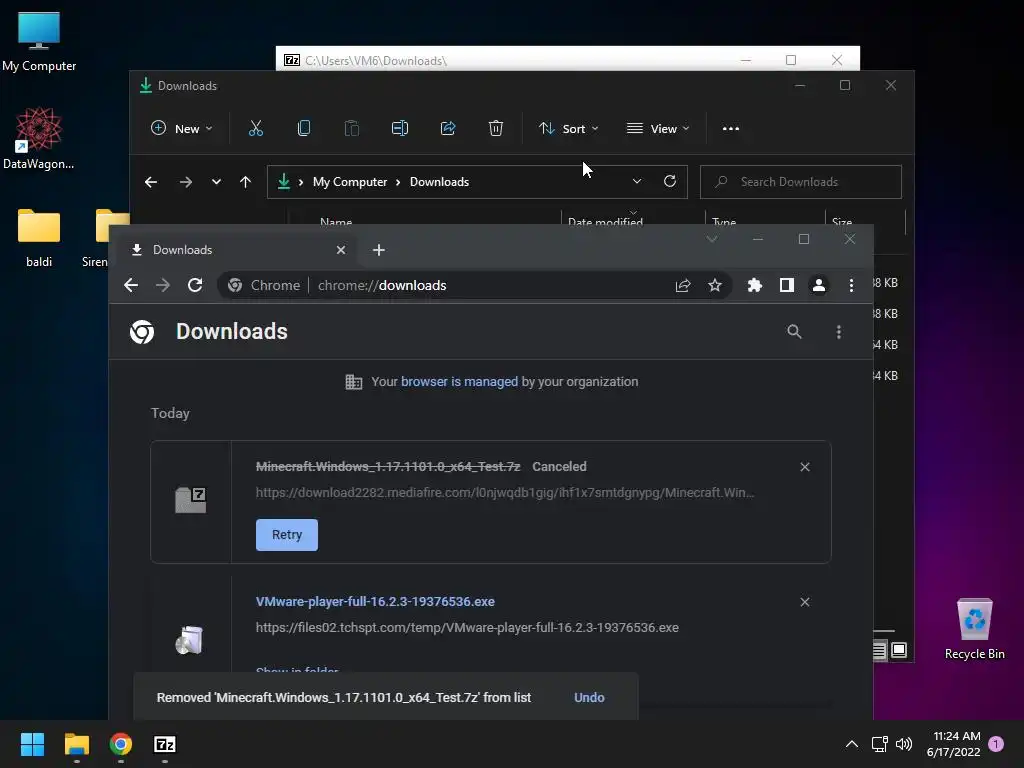Switch Explorer to details view layout
Screen dimensions: 1024x768
[879, 650]
